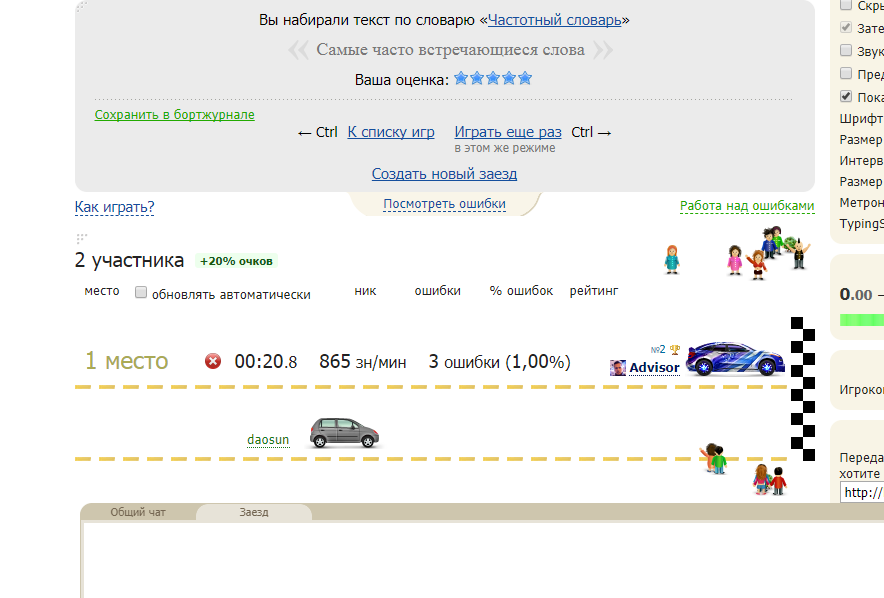The width and height of the screenshot is (884, 598).
Task: Toggle the 'Звук' sidebar checkbox
Action: click(846, 50)
